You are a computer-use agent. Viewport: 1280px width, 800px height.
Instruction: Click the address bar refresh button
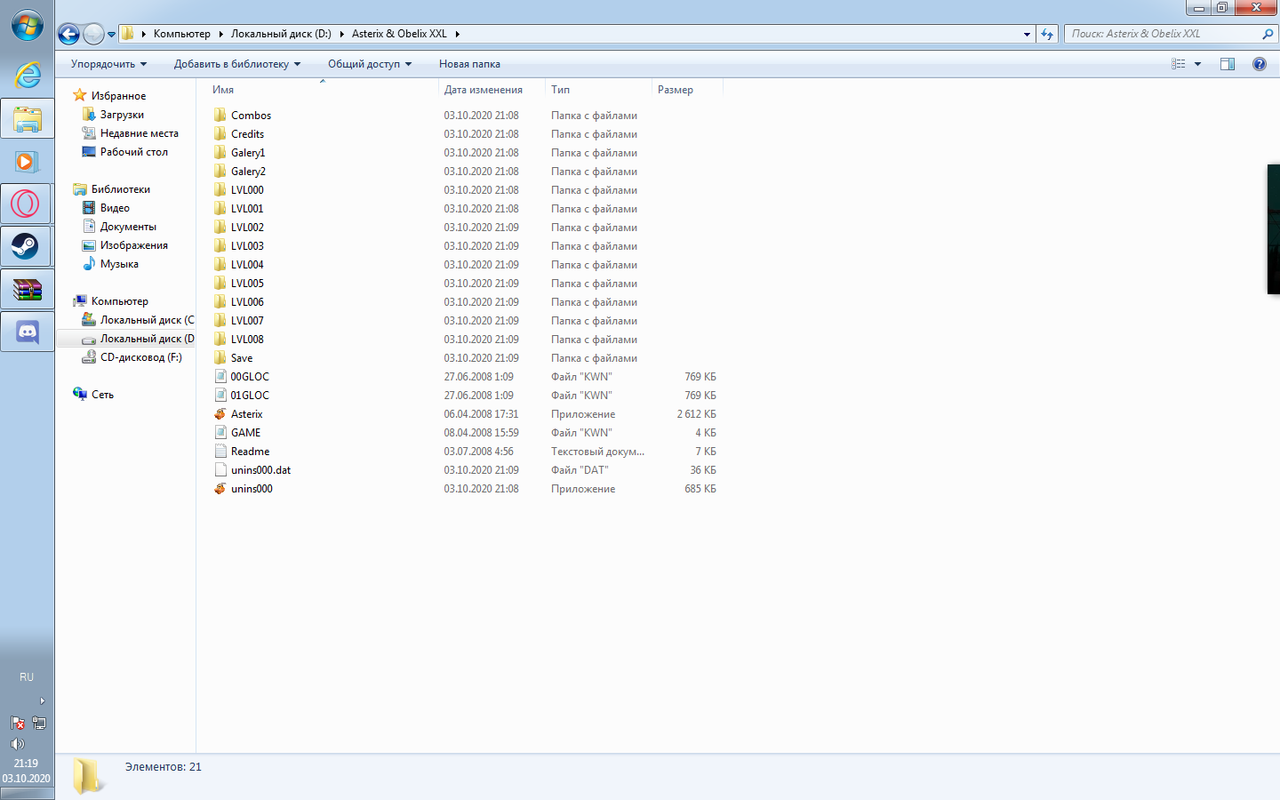1048,34
